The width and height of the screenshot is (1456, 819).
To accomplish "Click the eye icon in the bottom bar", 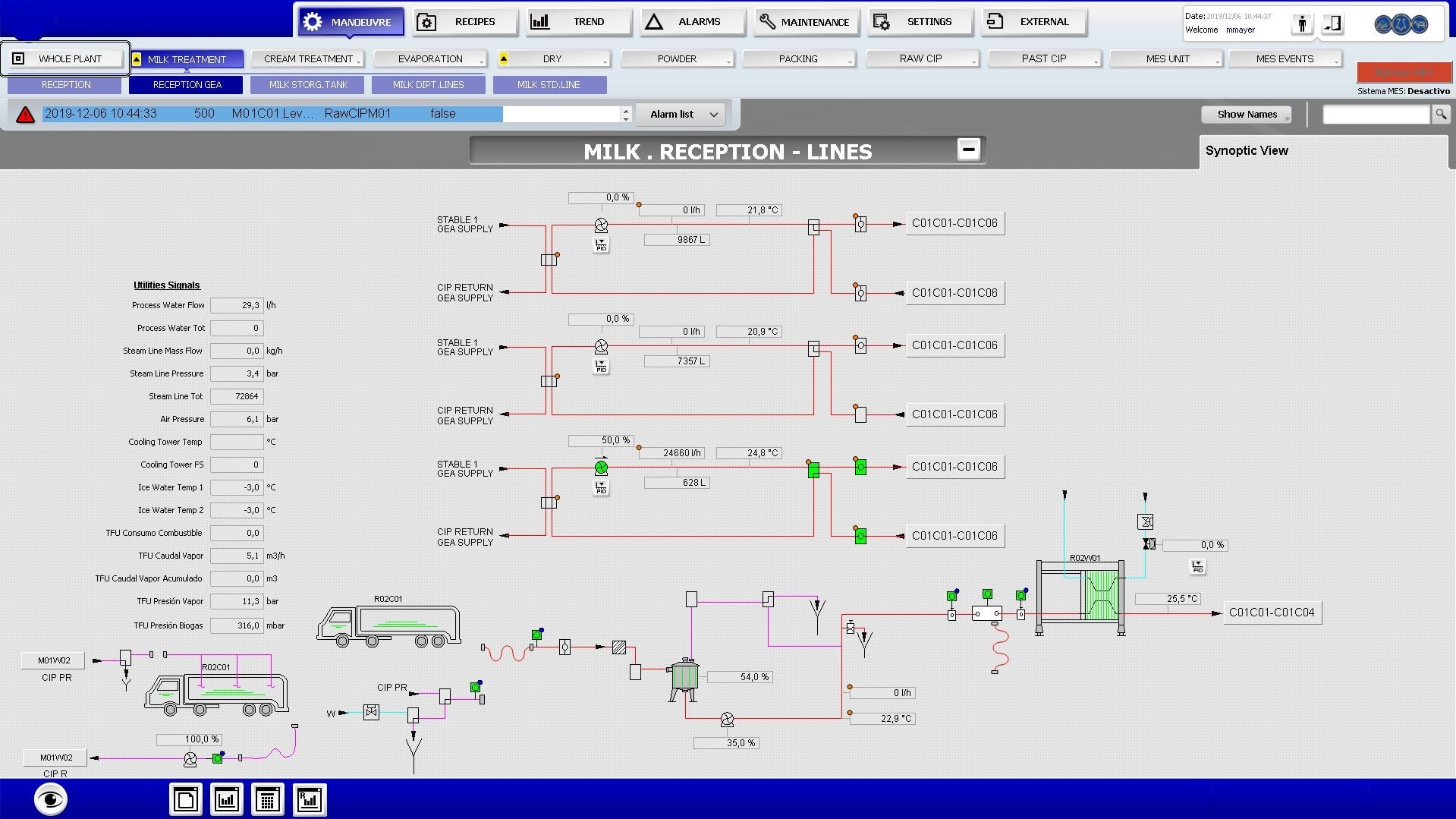I will (51, 799).
